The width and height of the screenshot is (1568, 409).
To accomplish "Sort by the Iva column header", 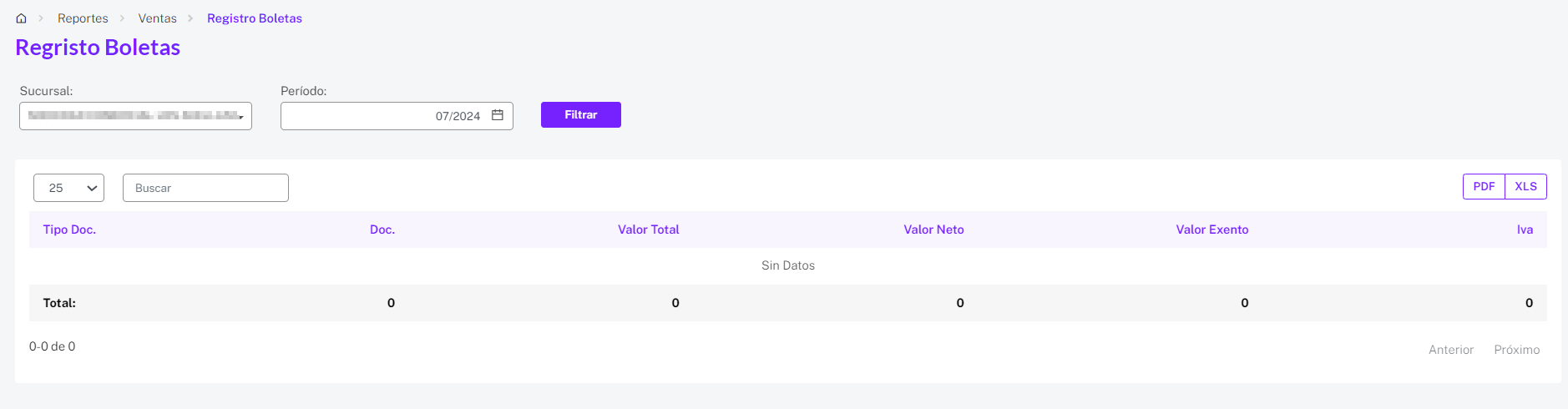I will (1525, 230).
